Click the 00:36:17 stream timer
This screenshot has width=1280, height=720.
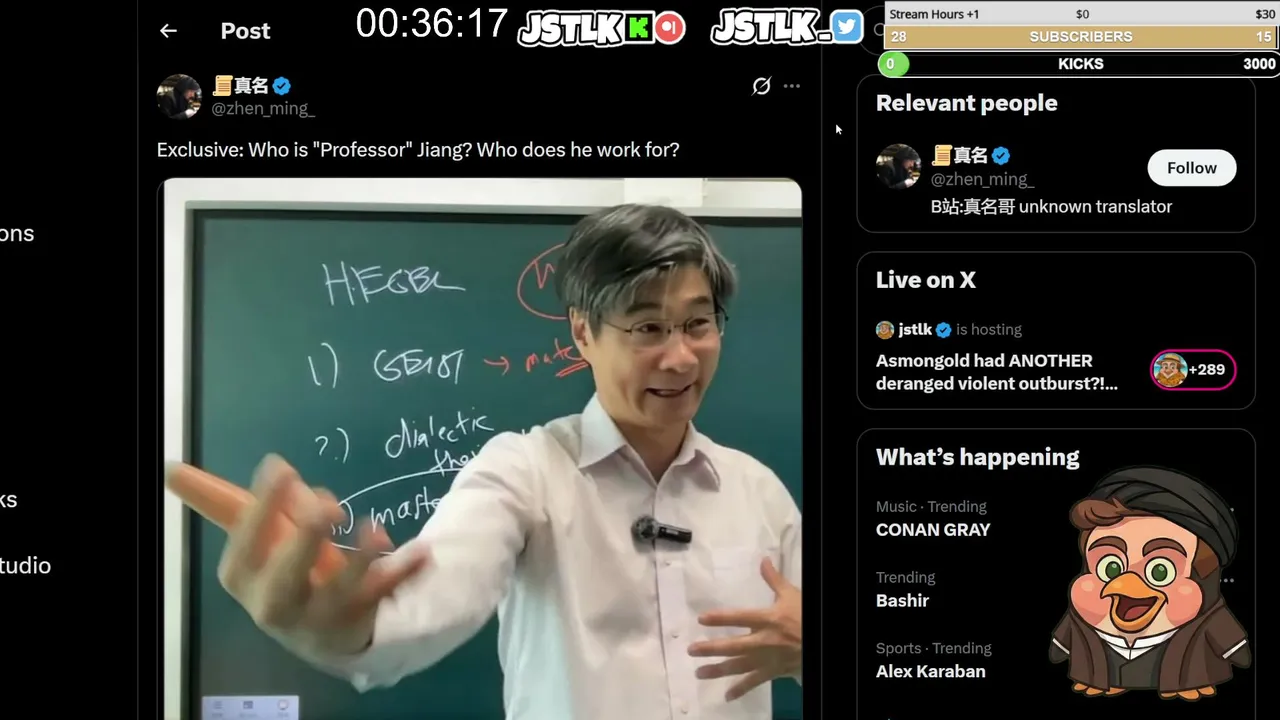(x=431, y=24)
